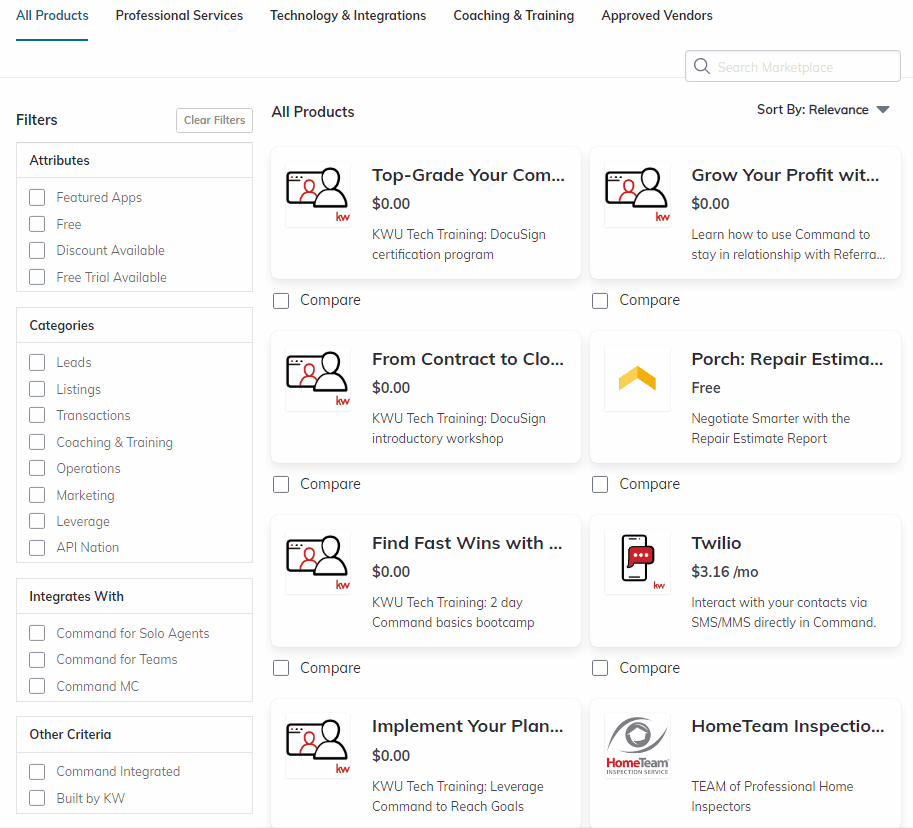
Task: Click the Other Criteria section header
Action: pos(135,735)
